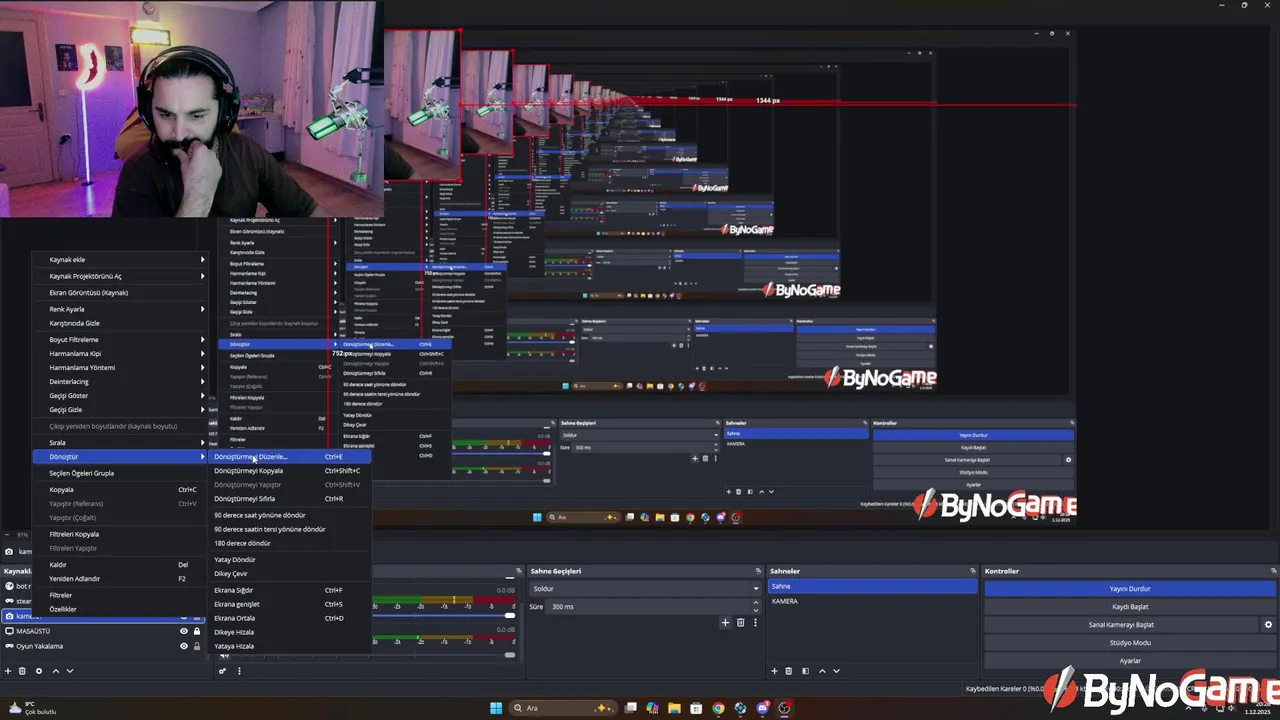Viewport: 1280px width, 720px height.
Task: Switch to the OBS Studio taskbar icon
Action: coord(784,708)
